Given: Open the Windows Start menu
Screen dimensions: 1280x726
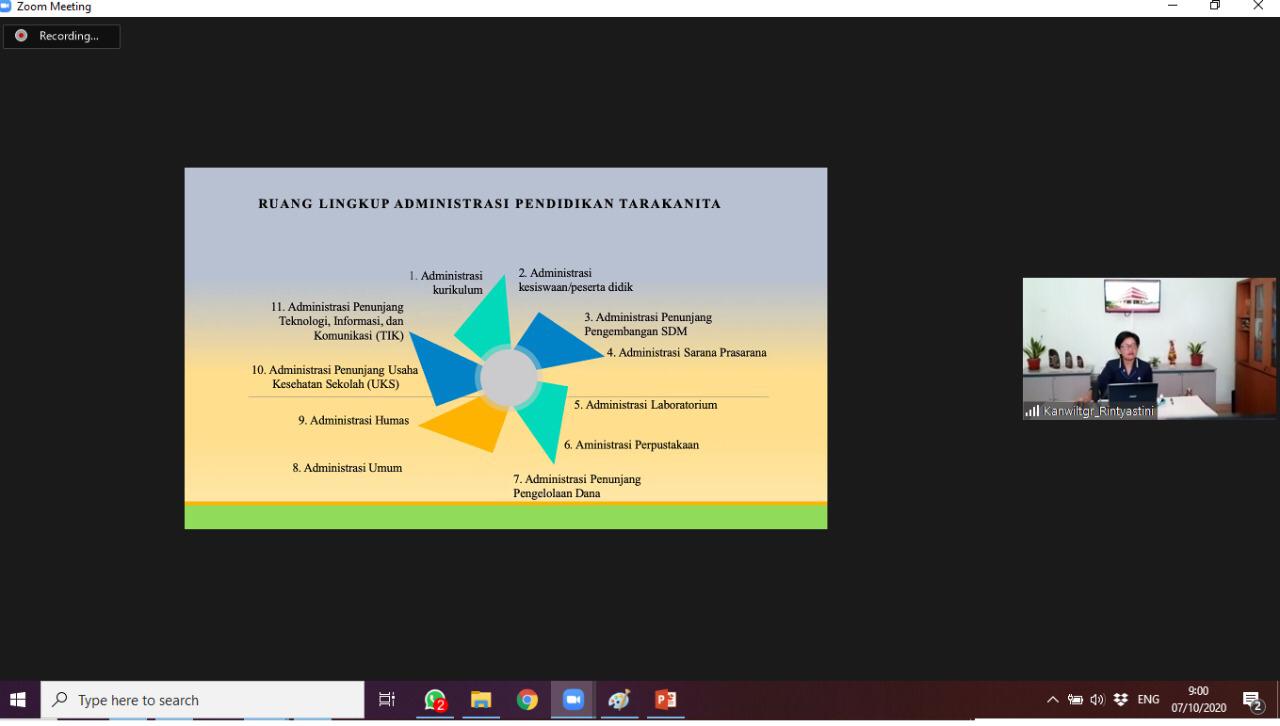Looking at the screenshot, I should (18, 700).
